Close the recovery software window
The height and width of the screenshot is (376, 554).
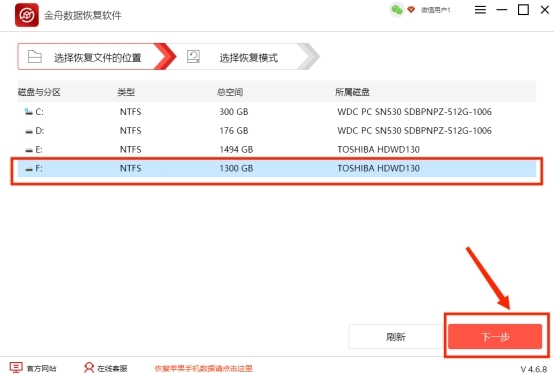(545, 10)
